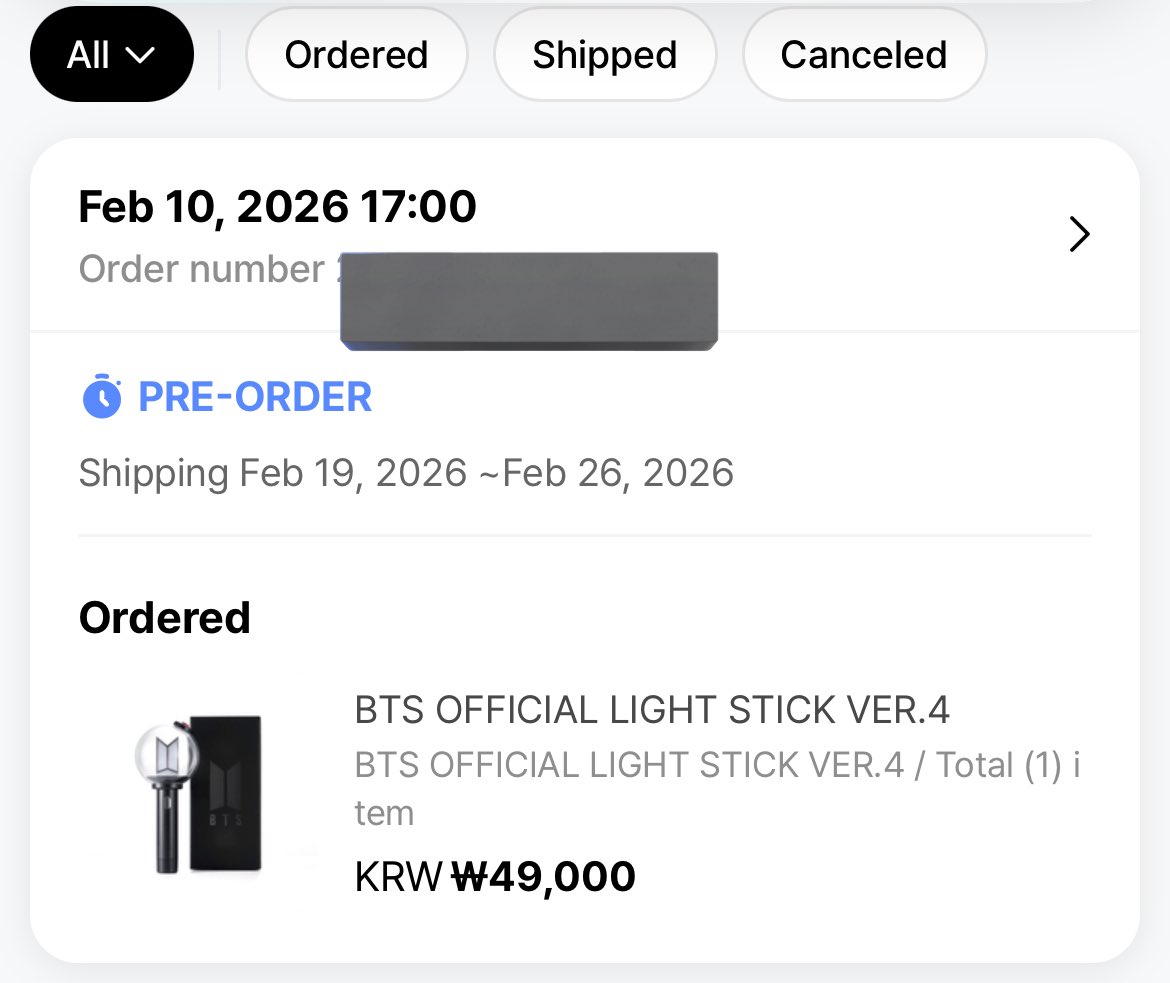This screenshot has height=983, width=1170.
Task: Select the Canceled filter chip
Action: coord(864,54)
